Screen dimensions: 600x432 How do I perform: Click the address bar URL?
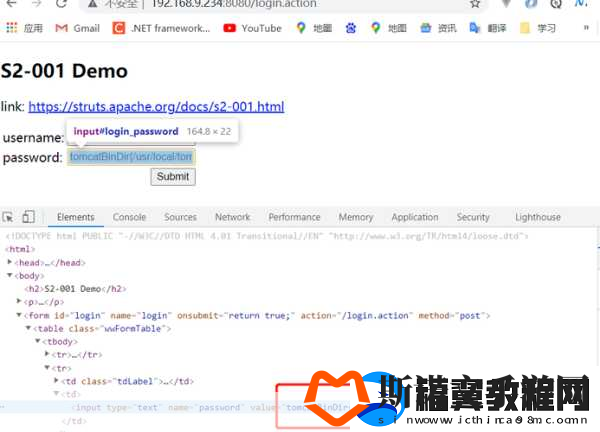[x=234, y=4]
